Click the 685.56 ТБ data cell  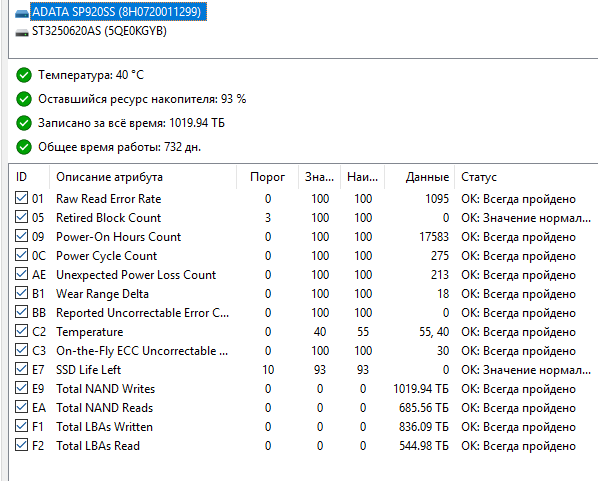point(424,408)
